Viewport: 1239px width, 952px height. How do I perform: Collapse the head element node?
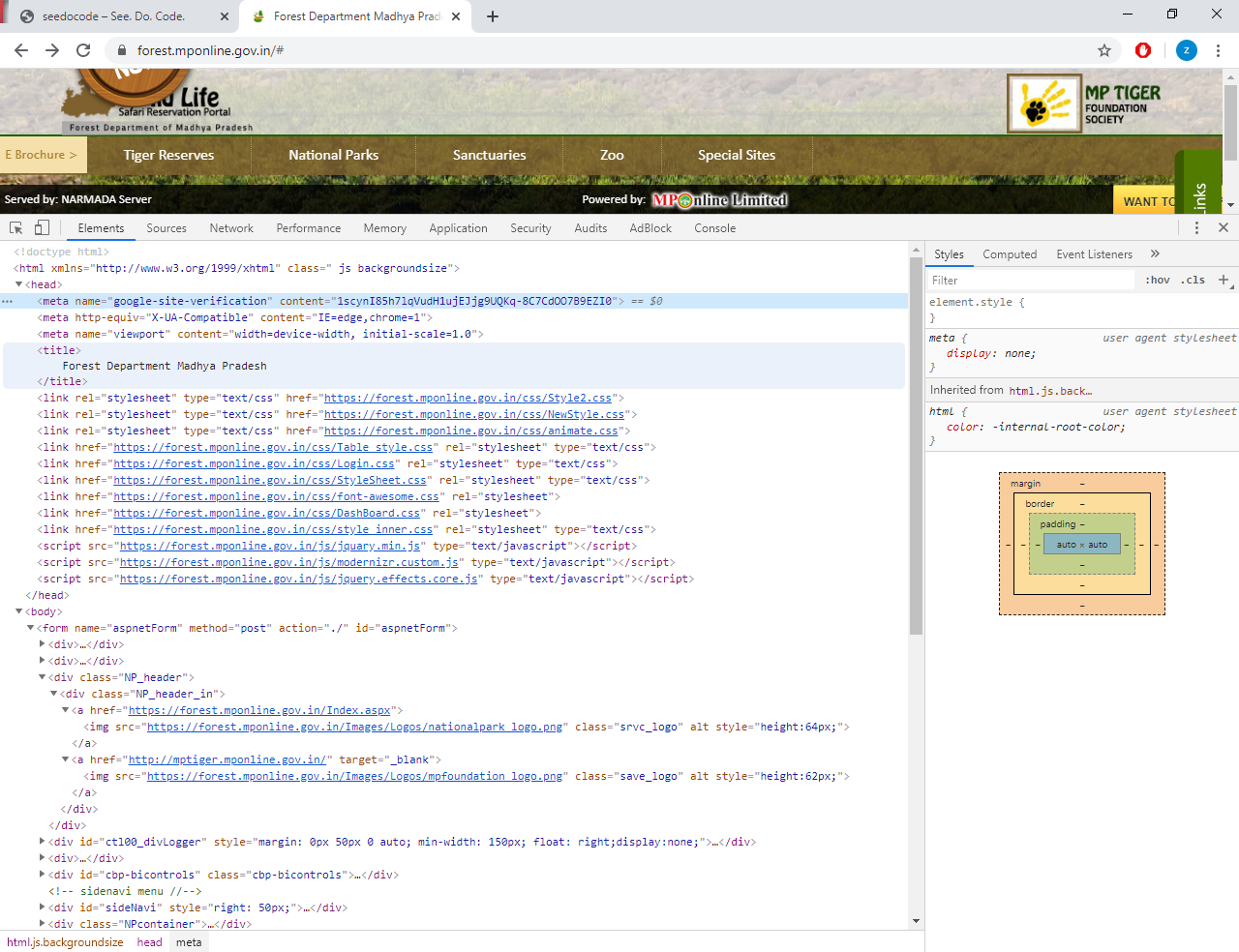18,284
